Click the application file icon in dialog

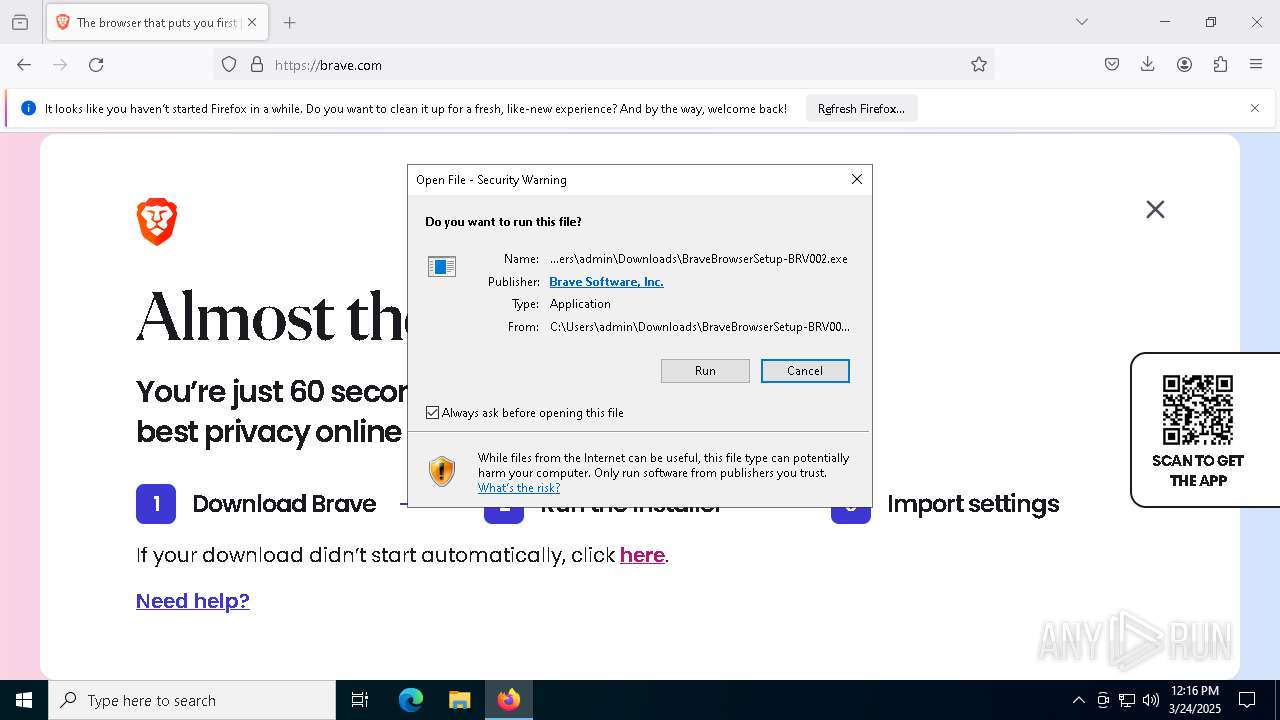click(x=442, y=267)
